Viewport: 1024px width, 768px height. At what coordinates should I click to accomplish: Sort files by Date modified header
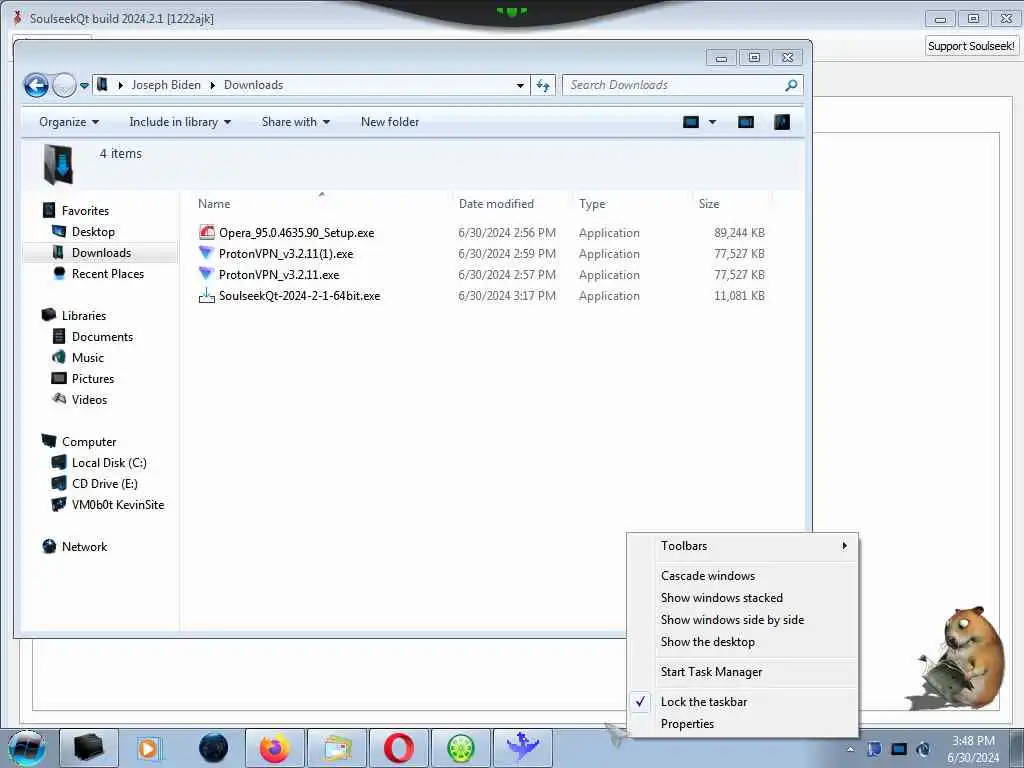pos(496,204)
